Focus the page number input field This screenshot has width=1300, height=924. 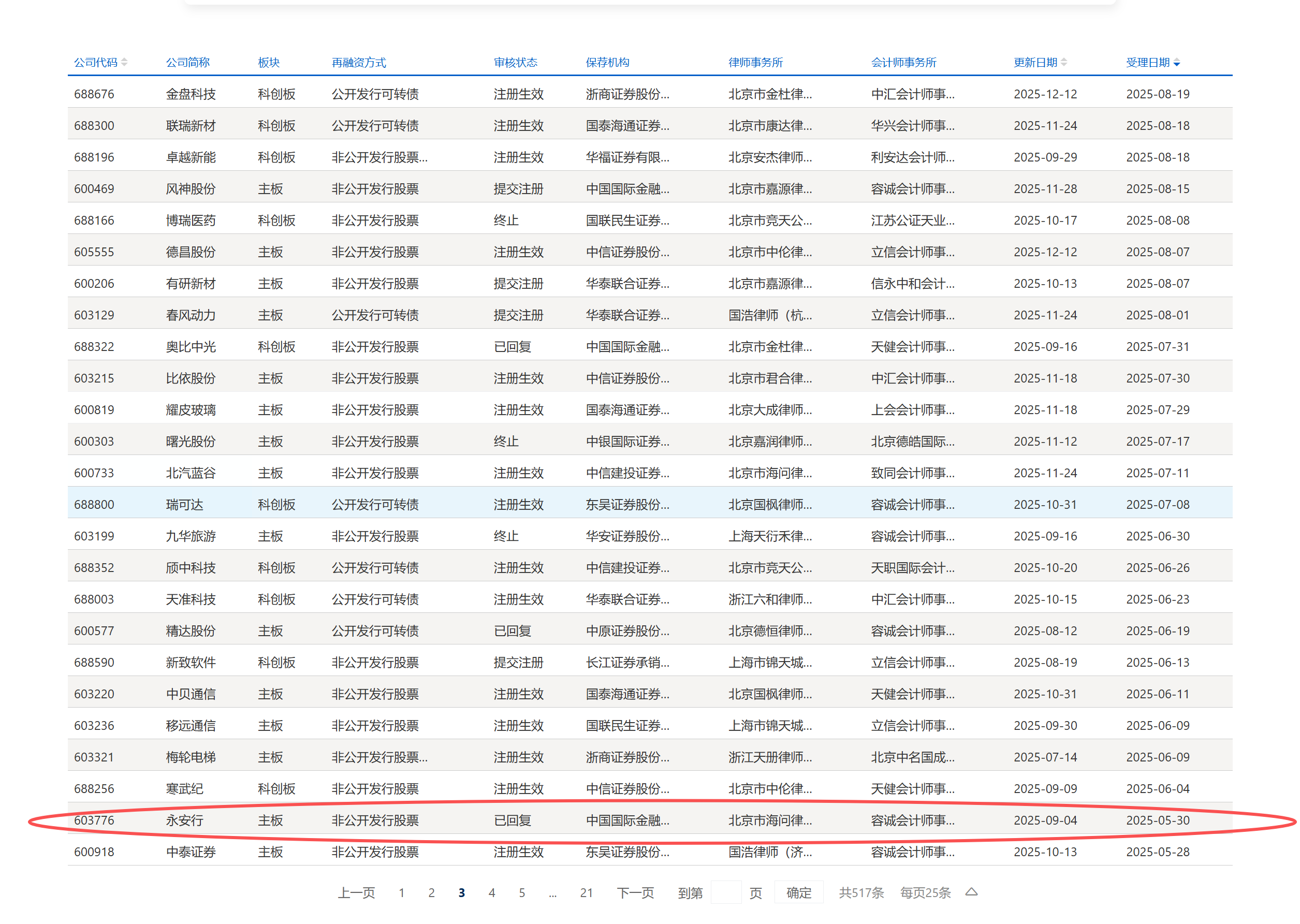coord(725,892)
